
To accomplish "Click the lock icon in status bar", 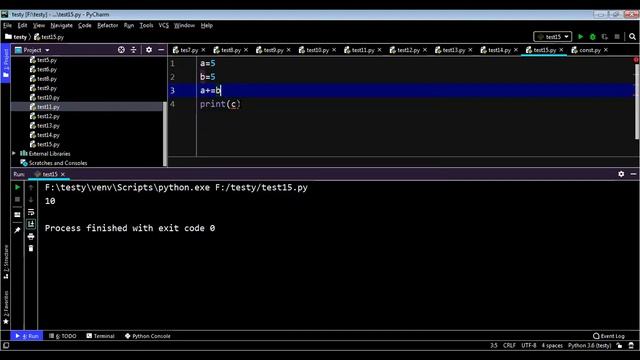I will pos(620,345).
